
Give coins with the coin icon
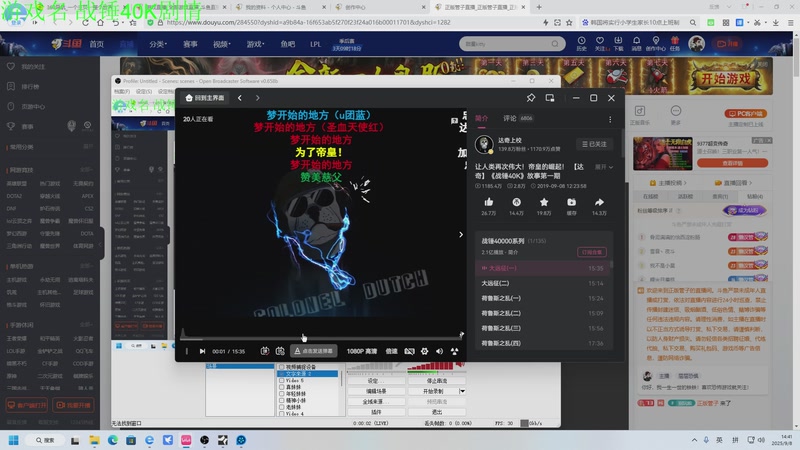point(516,202)
